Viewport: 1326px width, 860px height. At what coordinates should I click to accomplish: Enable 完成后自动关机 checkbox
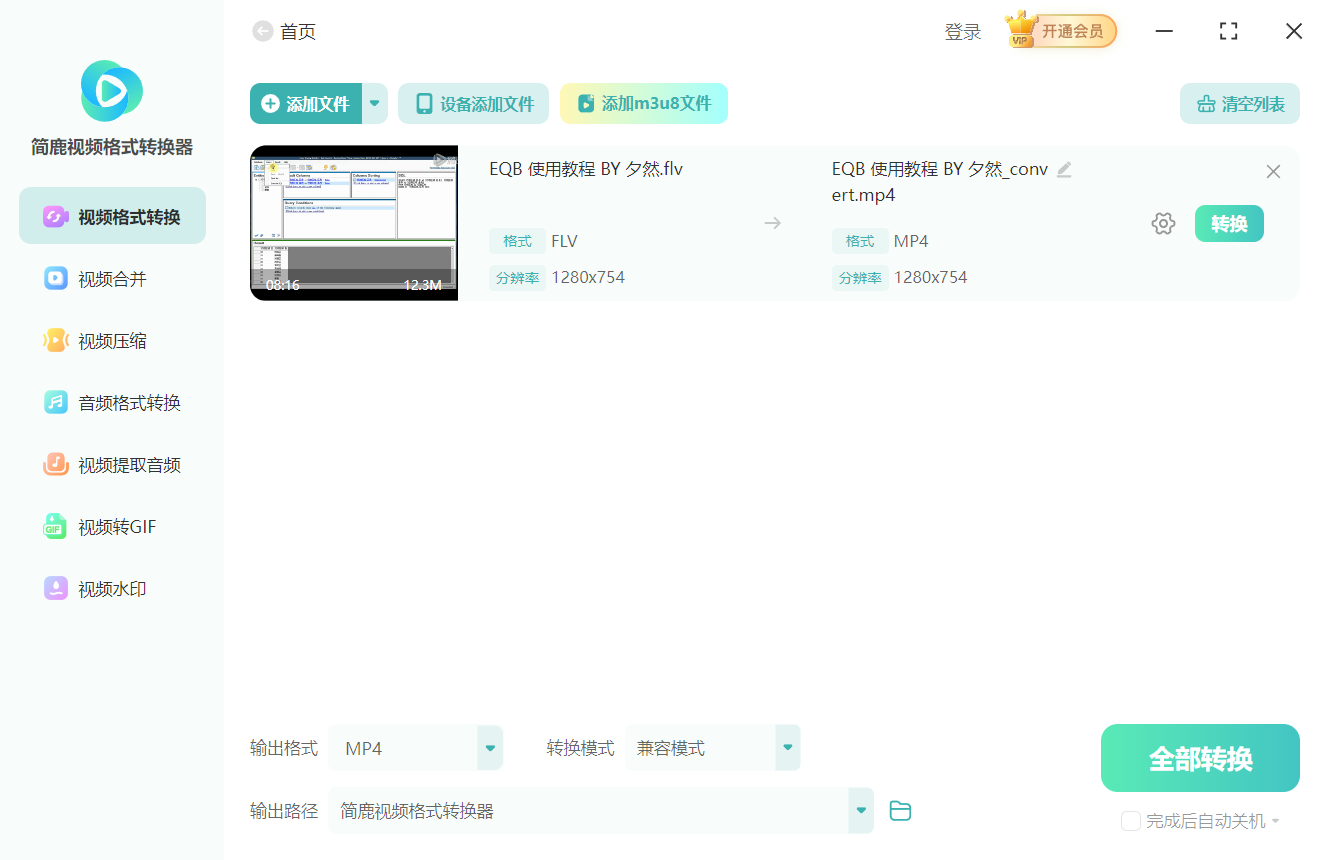(1131, 821)
